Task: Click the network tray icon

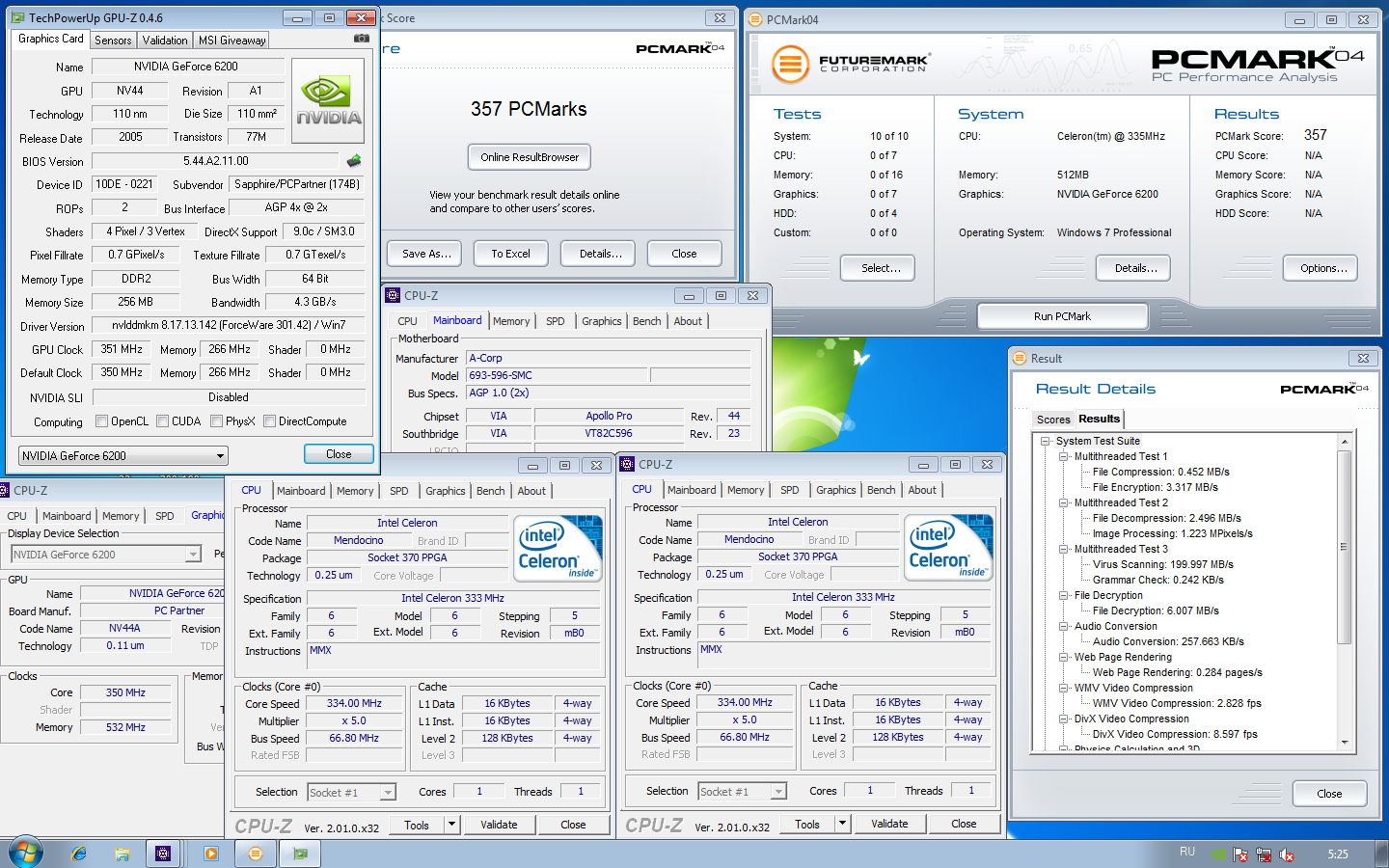Action: click(x=1264, y=854)
